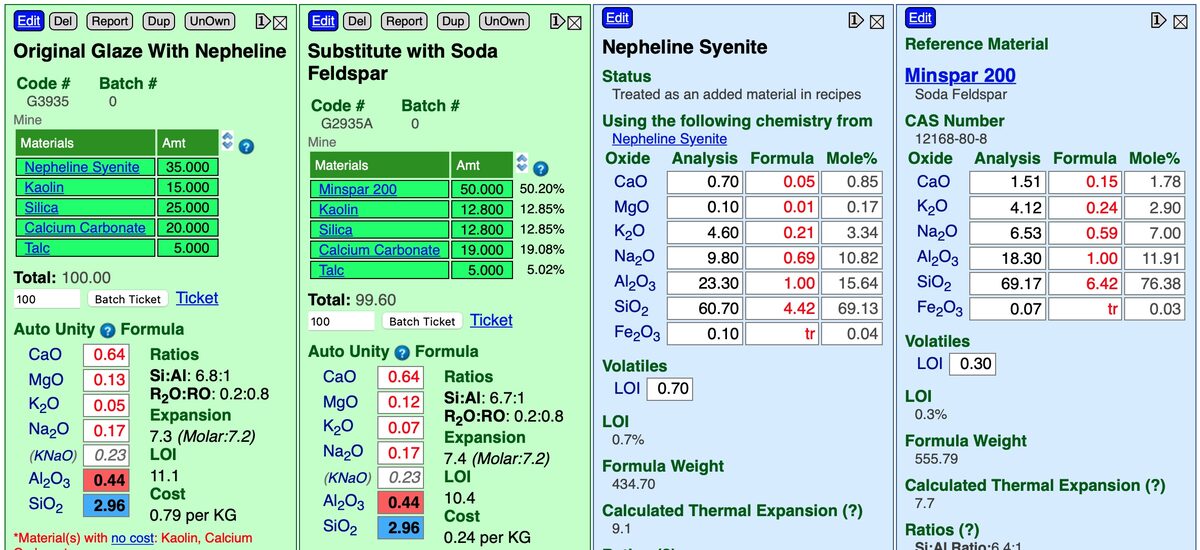Click the (?) after Calculated Thermal Expansion in Minspar panel
Viewport: 1200px width, 550px height.
click(x=1155, y=485)
